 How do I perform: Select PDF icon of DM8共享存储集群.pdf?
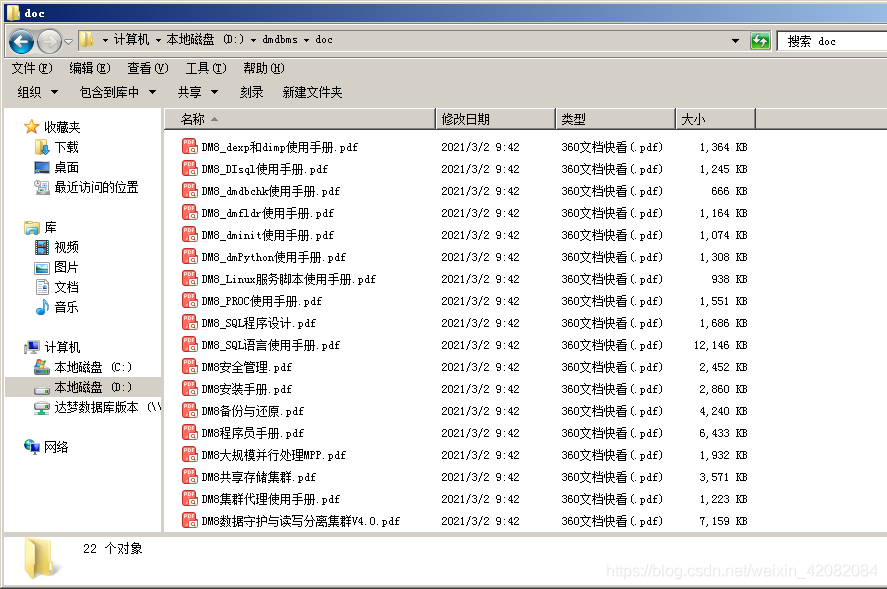point(190,477)
